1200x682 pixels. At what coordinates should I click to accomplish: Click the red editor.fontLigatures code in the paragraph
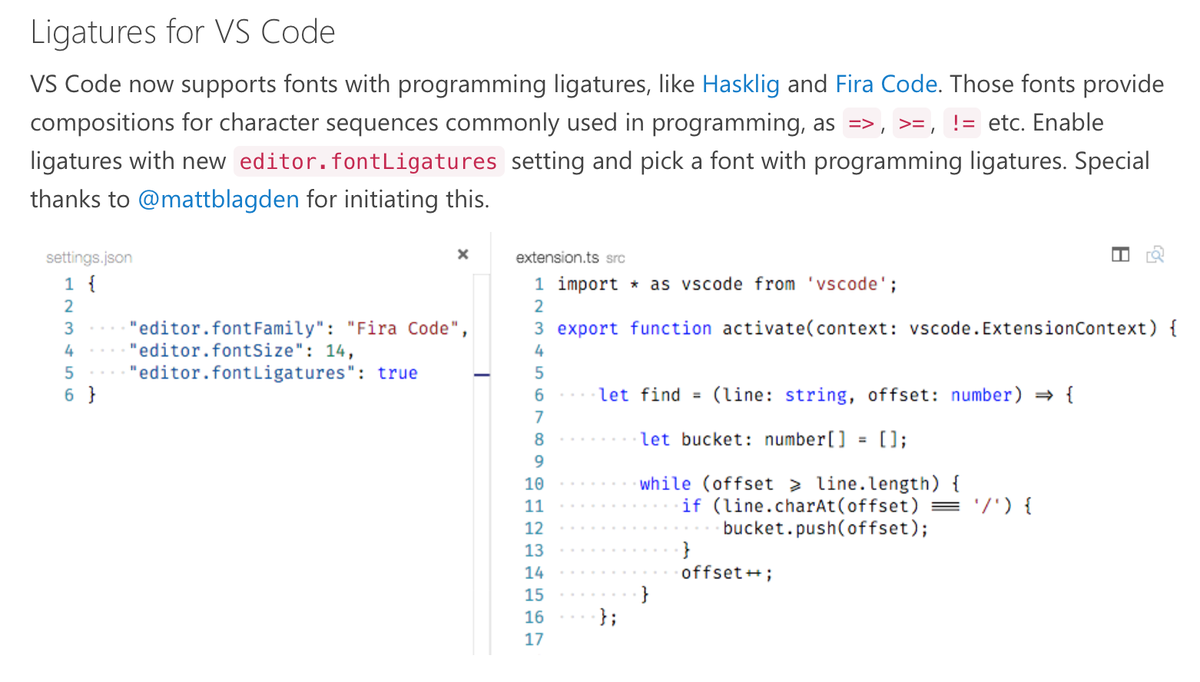369,161
